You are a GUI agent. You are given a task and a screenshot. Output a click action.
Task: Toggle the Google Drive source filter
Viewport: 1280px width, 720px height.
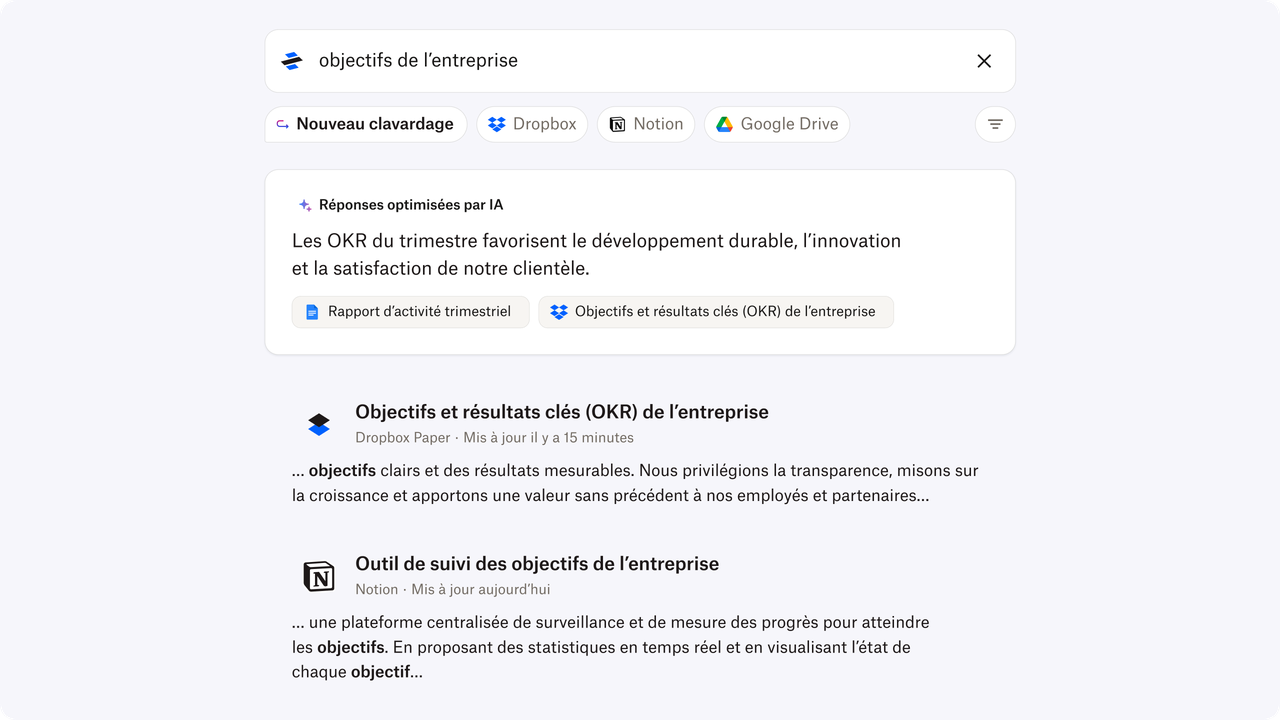tap(777, 123)
